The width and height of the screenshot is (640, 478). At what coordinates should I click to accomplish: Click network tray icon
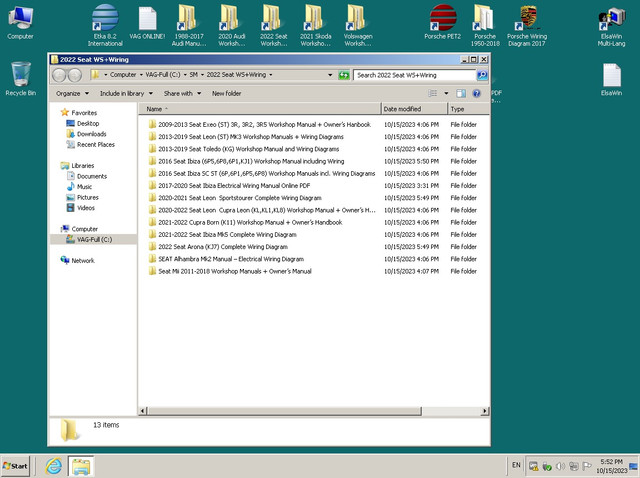tap(573, 466)
